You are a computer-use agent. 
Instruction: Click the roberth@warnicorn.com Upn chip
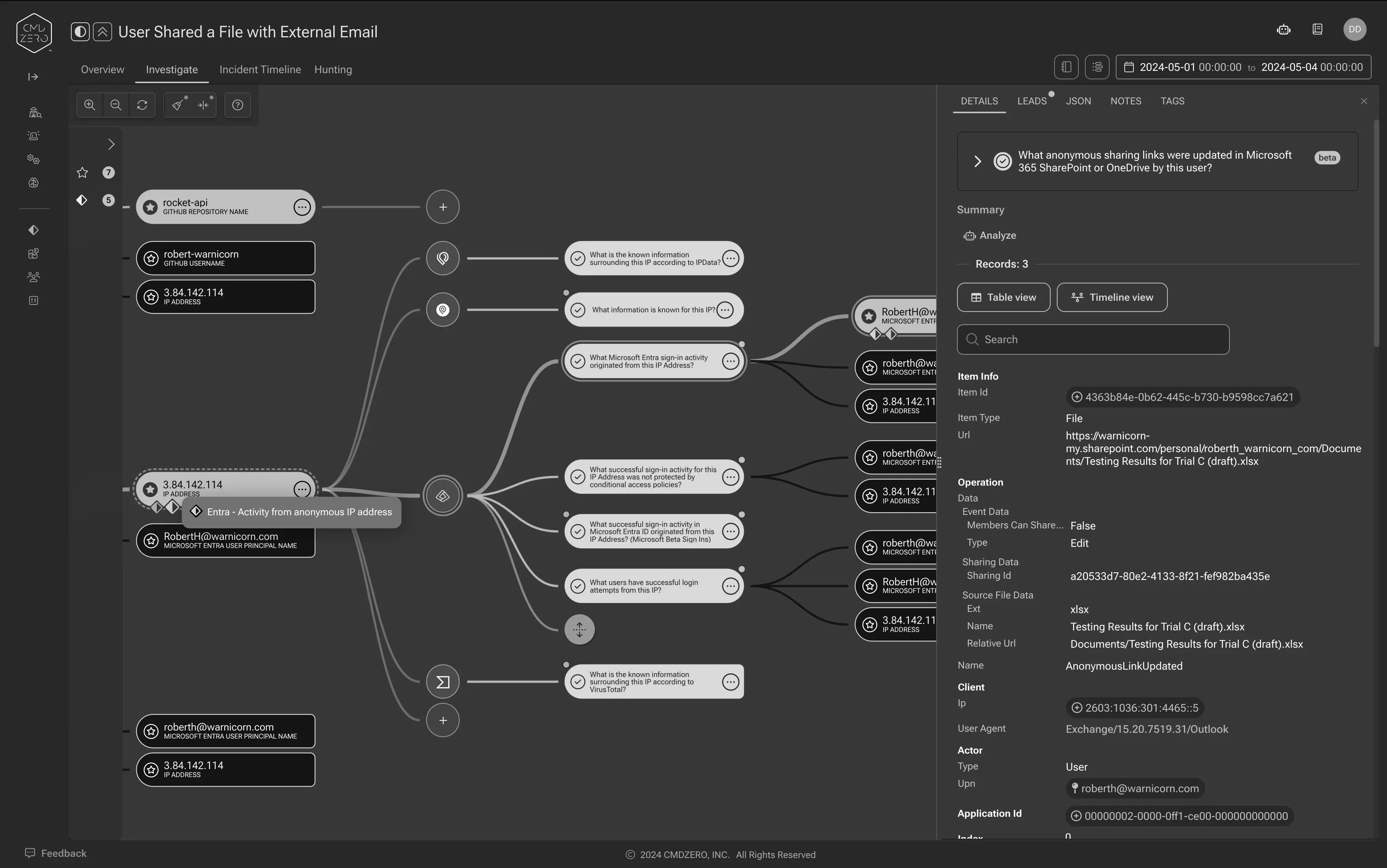(1135, 789)
